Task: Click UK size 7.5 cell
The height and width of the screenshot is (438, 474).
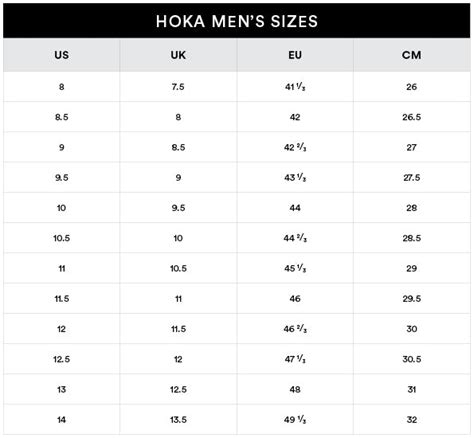Action: [178, 87]
